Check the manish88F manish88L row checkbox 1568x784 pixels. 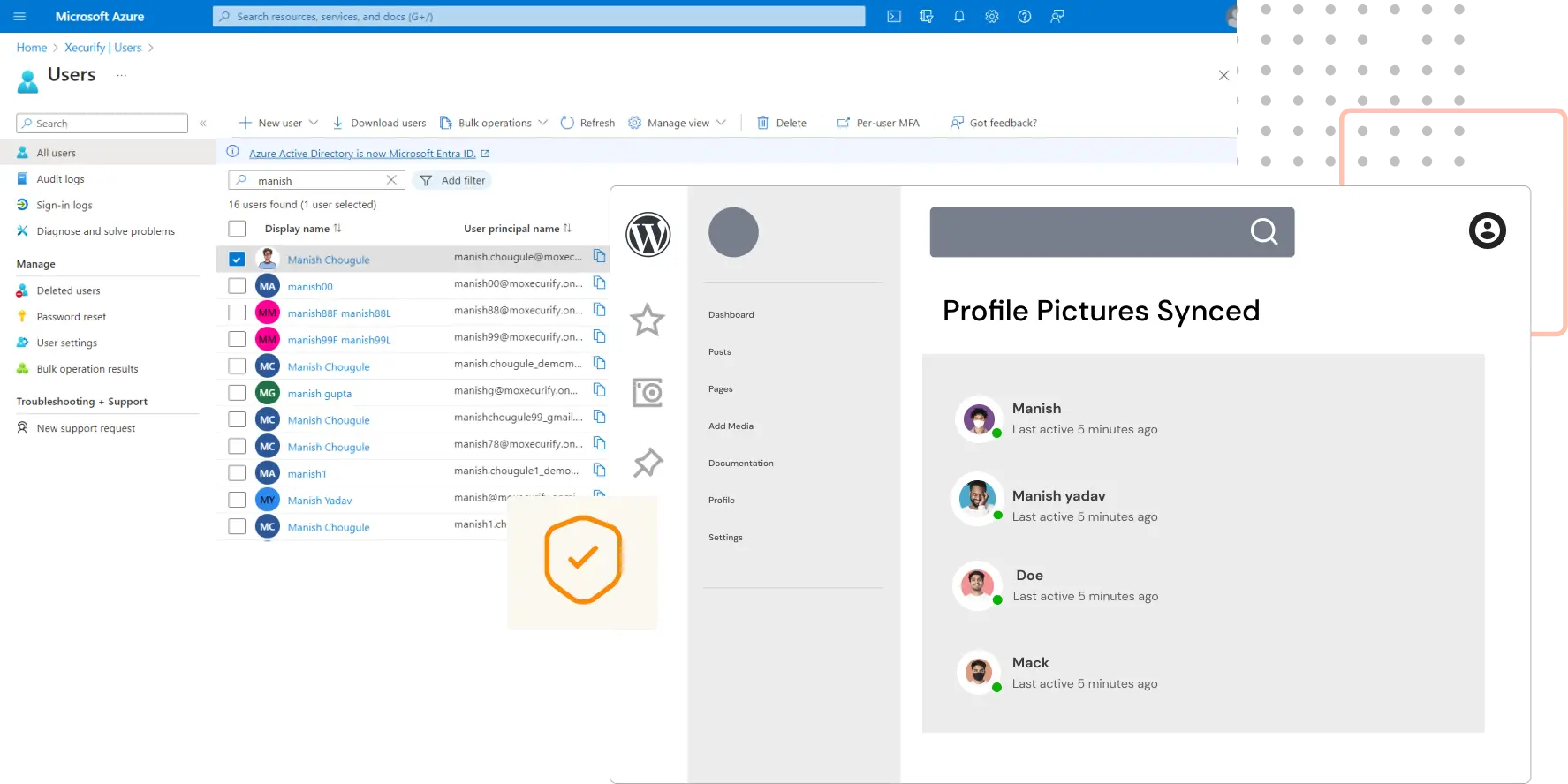[x=237, y=313]
